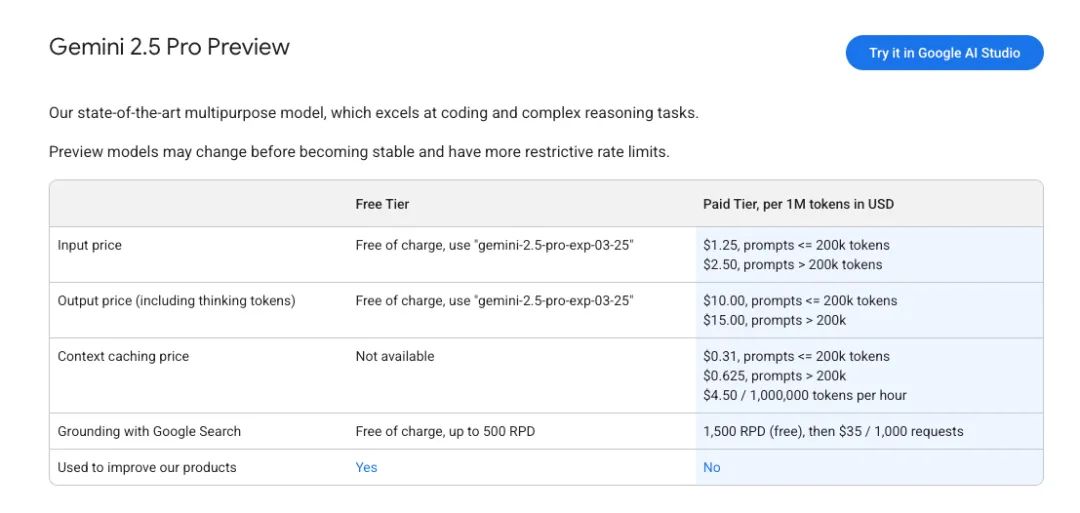Click the Try it in Google AI Studio button
Viewport: 1080px width, 513px height.
944,53
